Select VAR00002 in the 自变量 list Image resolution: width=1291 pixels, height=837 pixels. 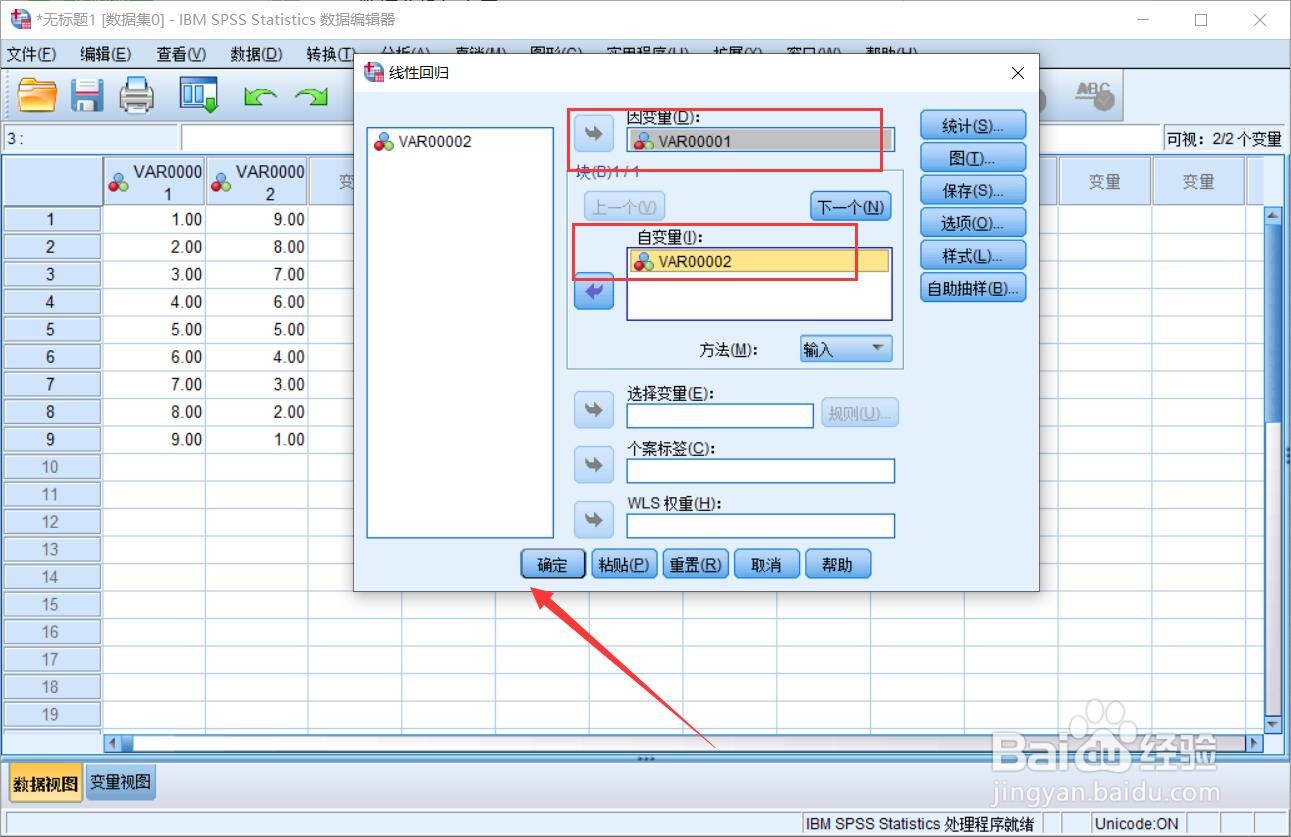(x=760, y=261)
